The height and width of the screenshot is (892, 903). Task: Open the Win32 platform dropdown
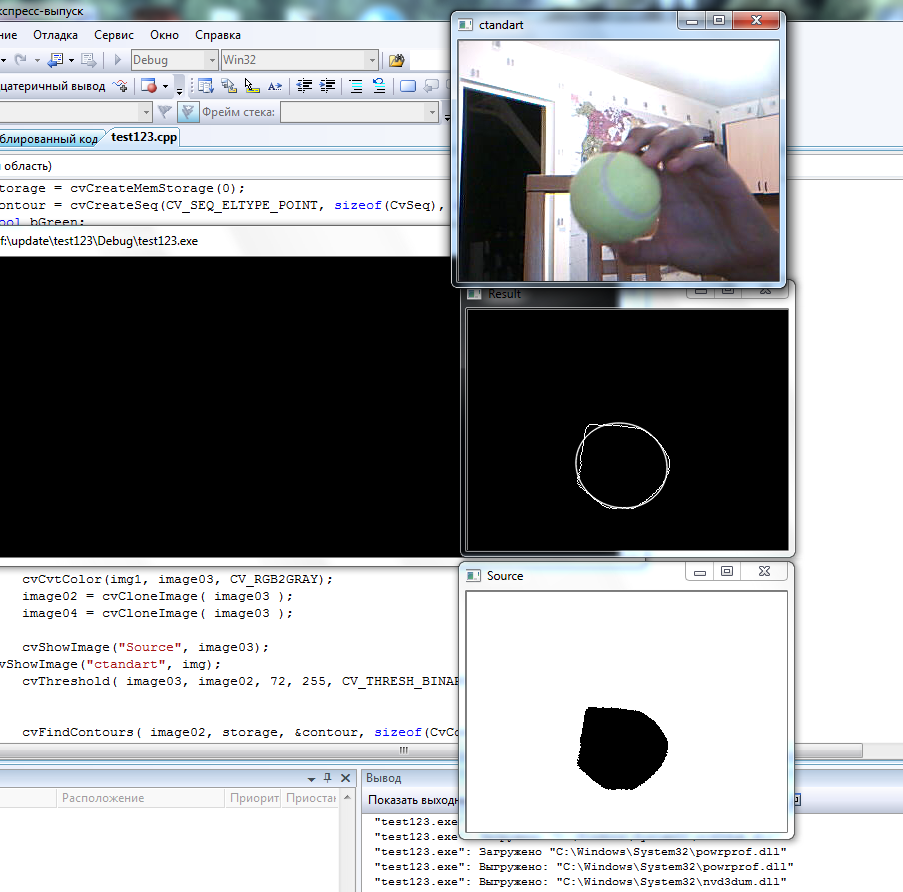[x=371, y=60]
